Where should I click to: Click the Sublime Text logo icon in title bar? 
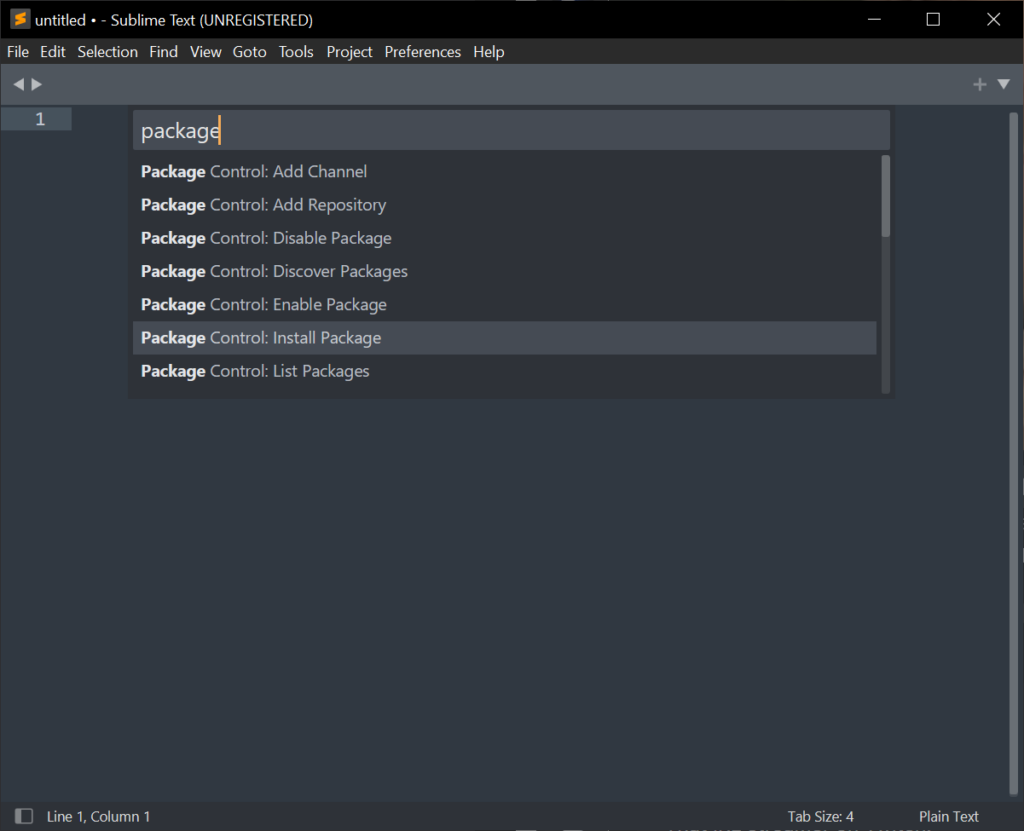tap(20, 20)
